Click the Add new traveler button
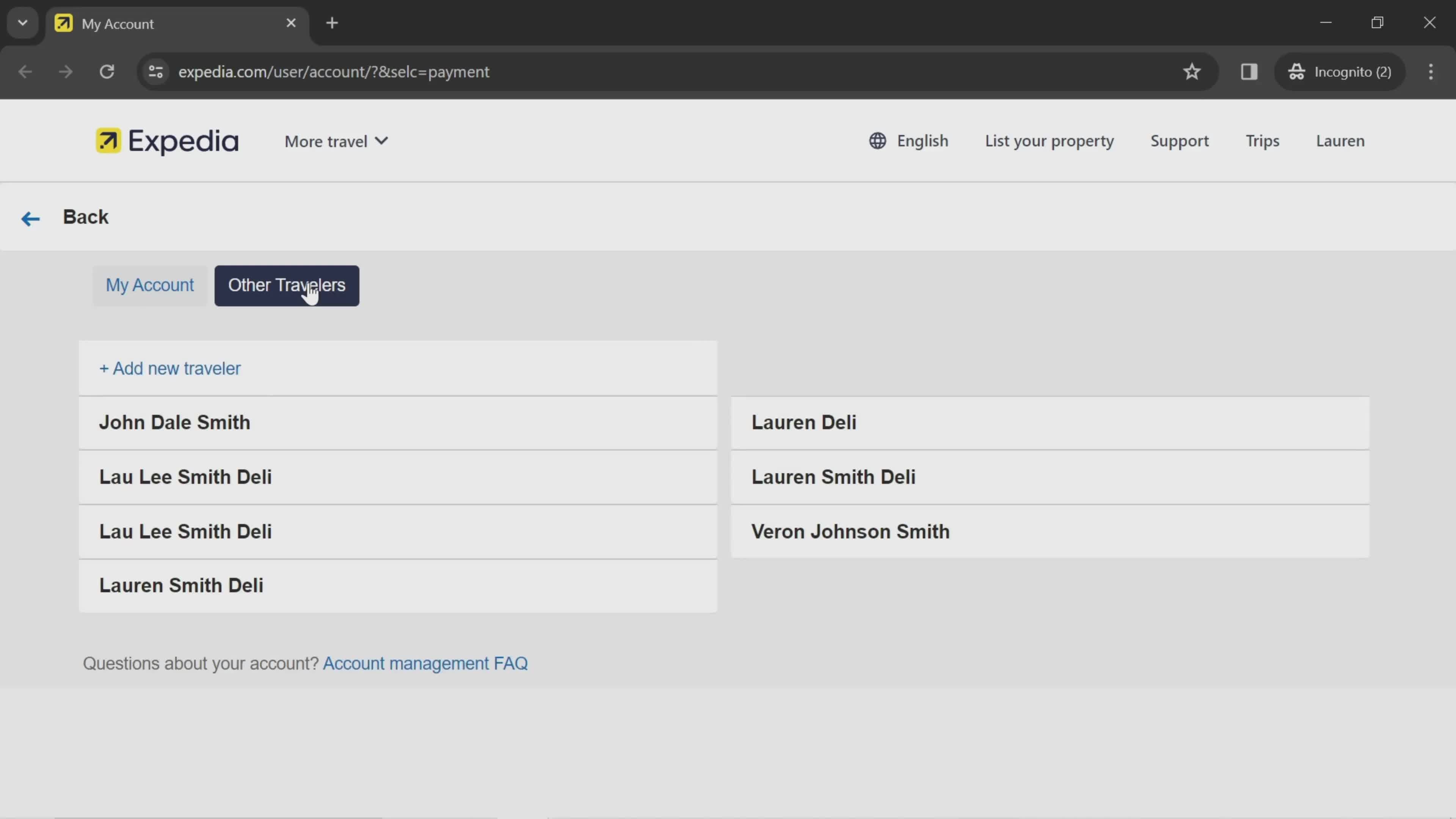Image resolution: width=1456 pixels, height=819 pixels. point(170,368)
